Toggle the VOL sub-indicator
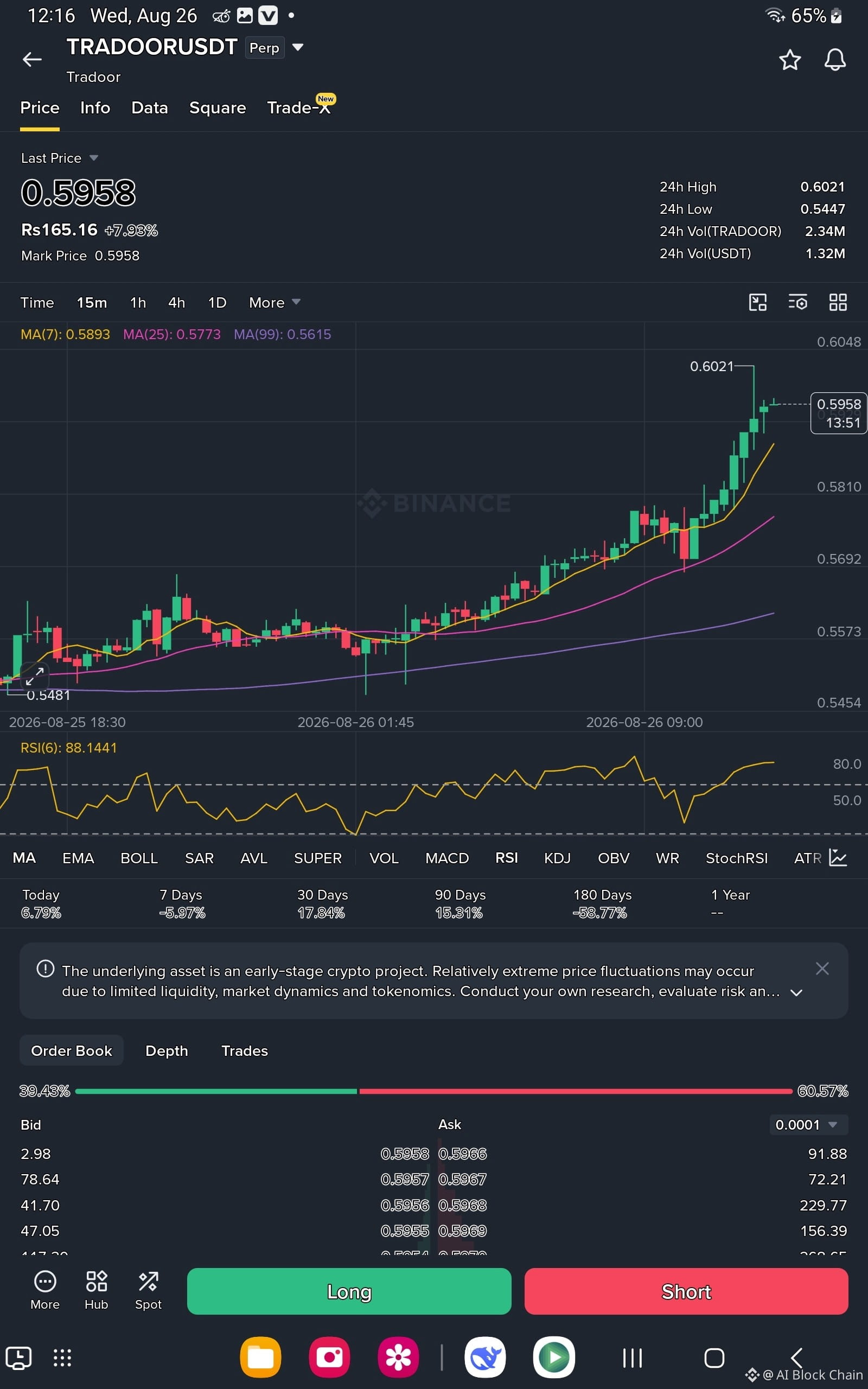 point(384,858)
